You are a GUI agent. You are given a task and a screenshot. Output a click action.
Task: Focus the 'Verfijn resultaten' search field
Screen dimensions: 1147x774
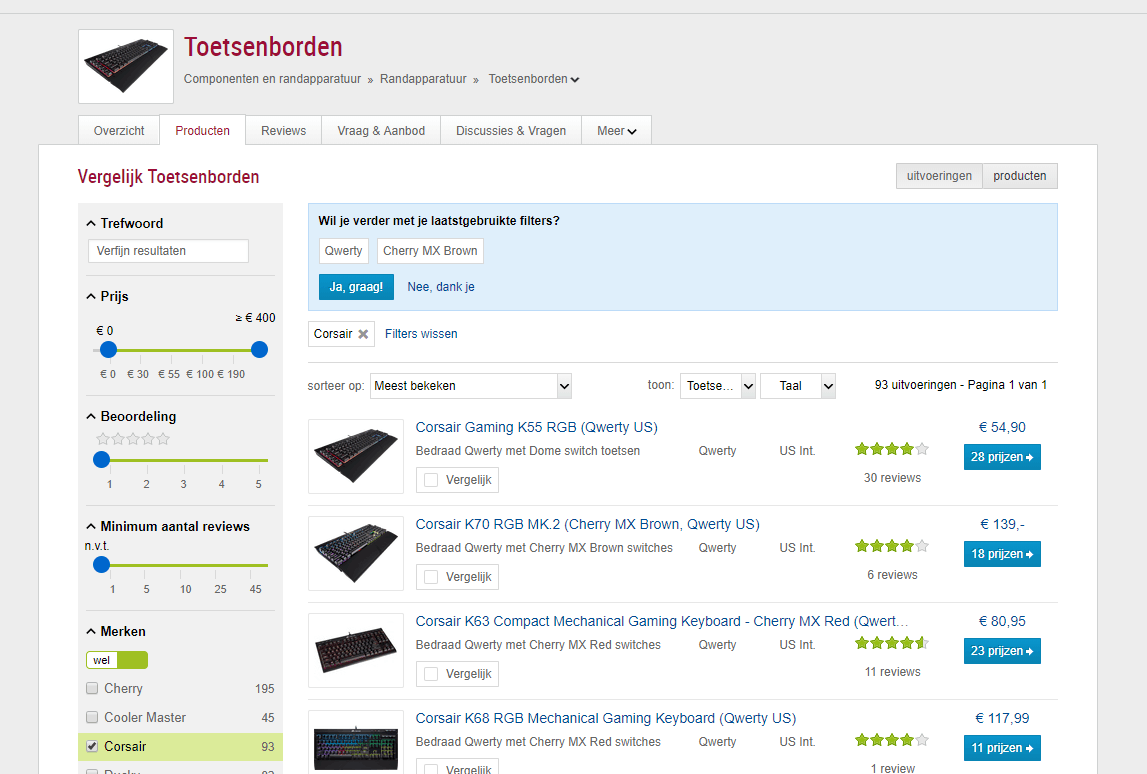pos(168,251)
